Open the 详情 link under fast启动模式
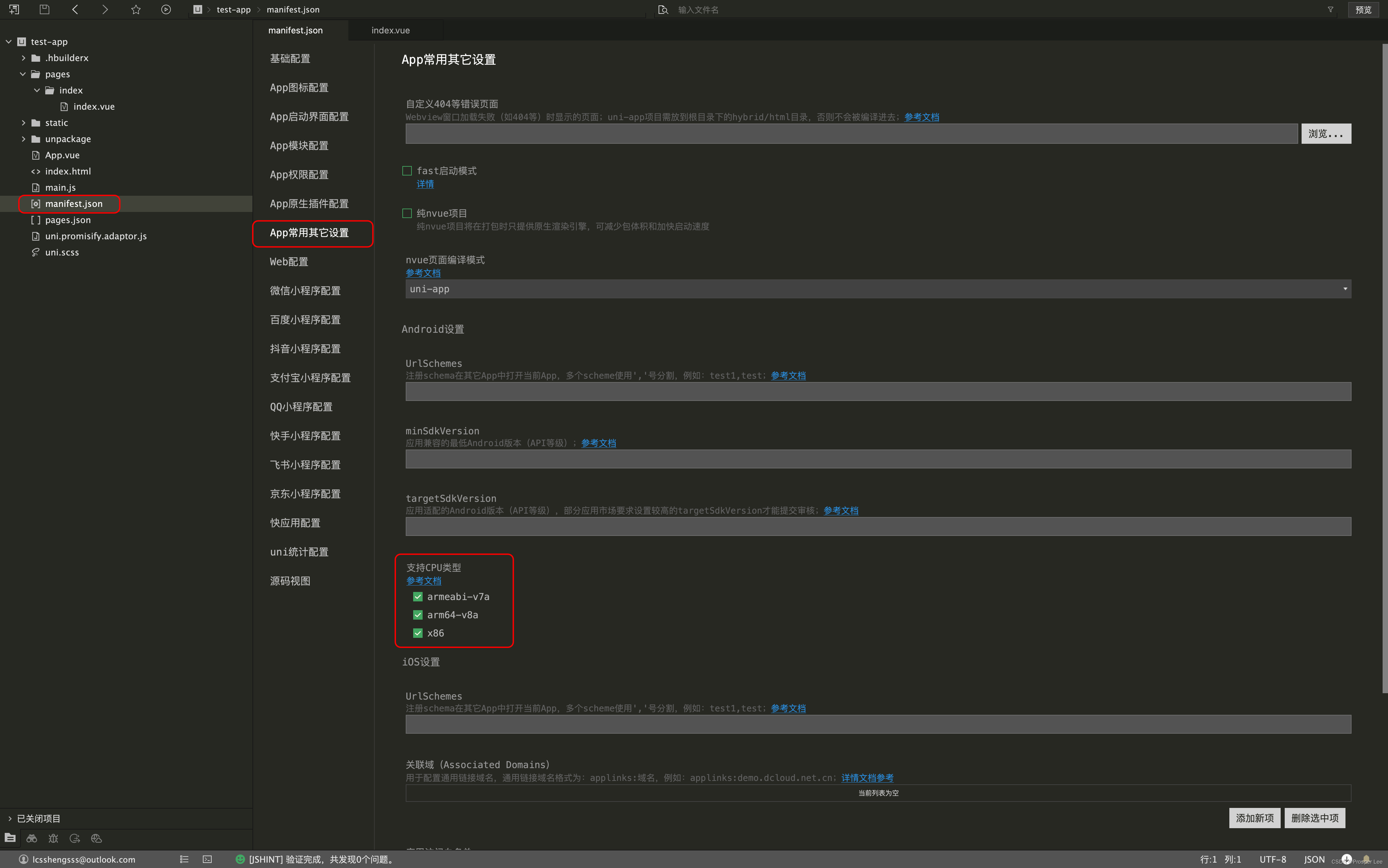 [425, 184]
